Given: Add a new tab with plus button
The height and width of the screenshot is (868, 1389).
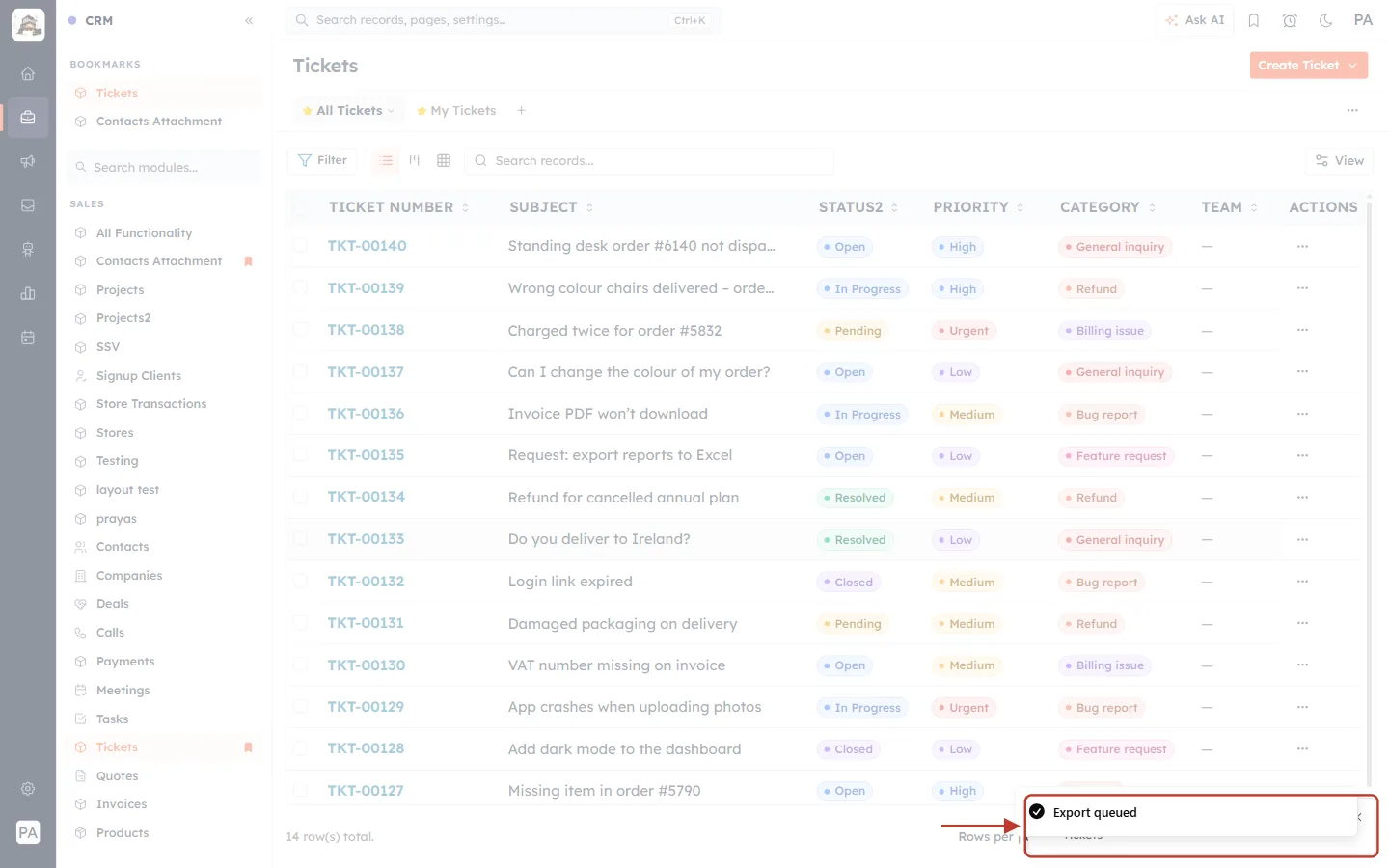Looking at the screenshot, I should (x=521, y=111).
